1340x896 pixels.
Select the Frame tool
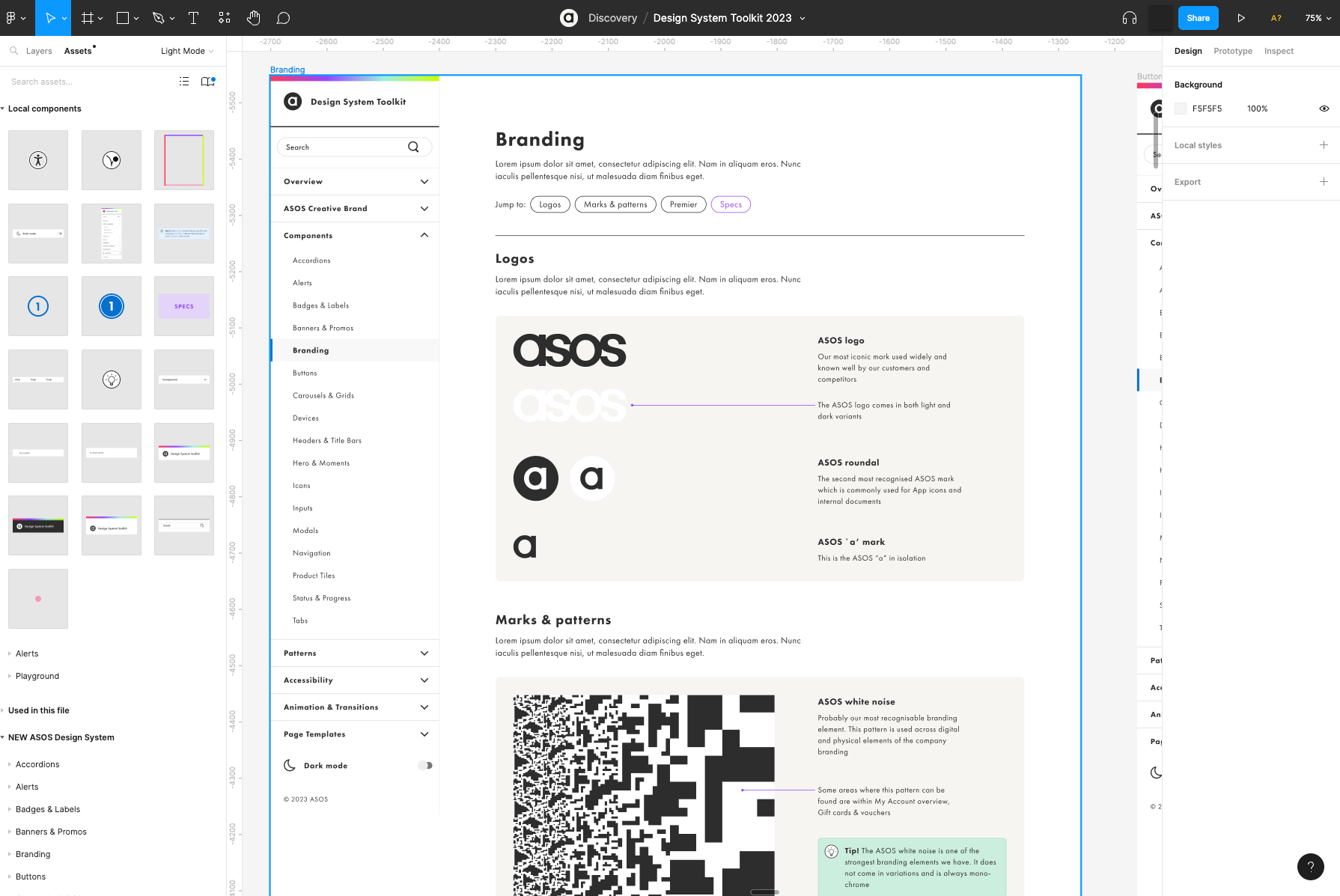point(88,18)
